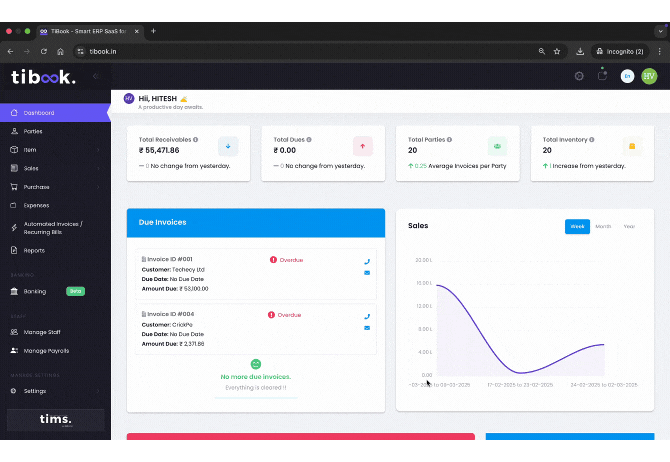This screenshot has height=462, width=670.
Task: Click the Total Dues up-arrow icon
Action: (363, 146)
